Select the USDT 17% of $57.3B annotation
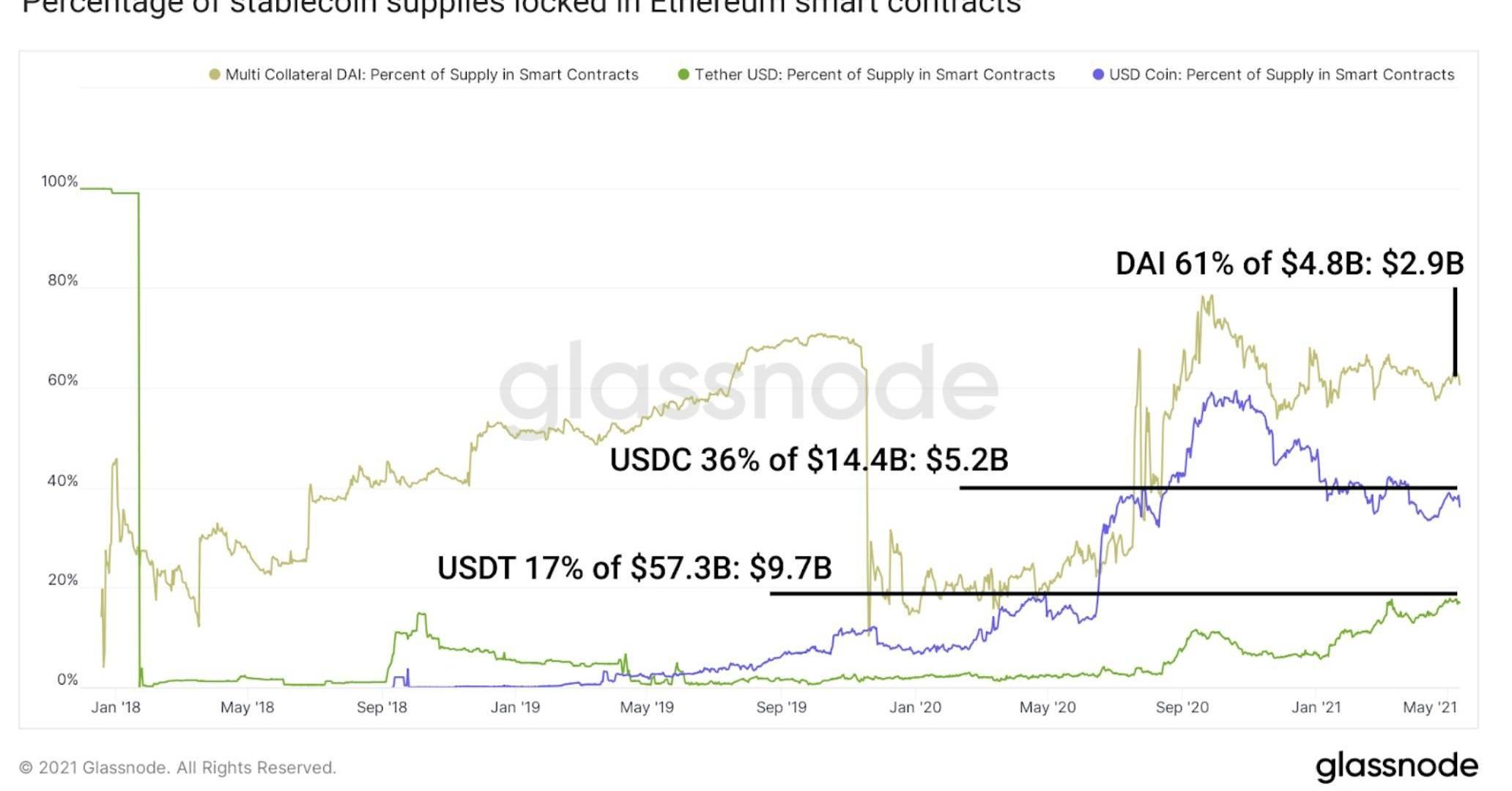This screenshot has height=791, width=1512. pyautogui.click(x=634, y=568)
